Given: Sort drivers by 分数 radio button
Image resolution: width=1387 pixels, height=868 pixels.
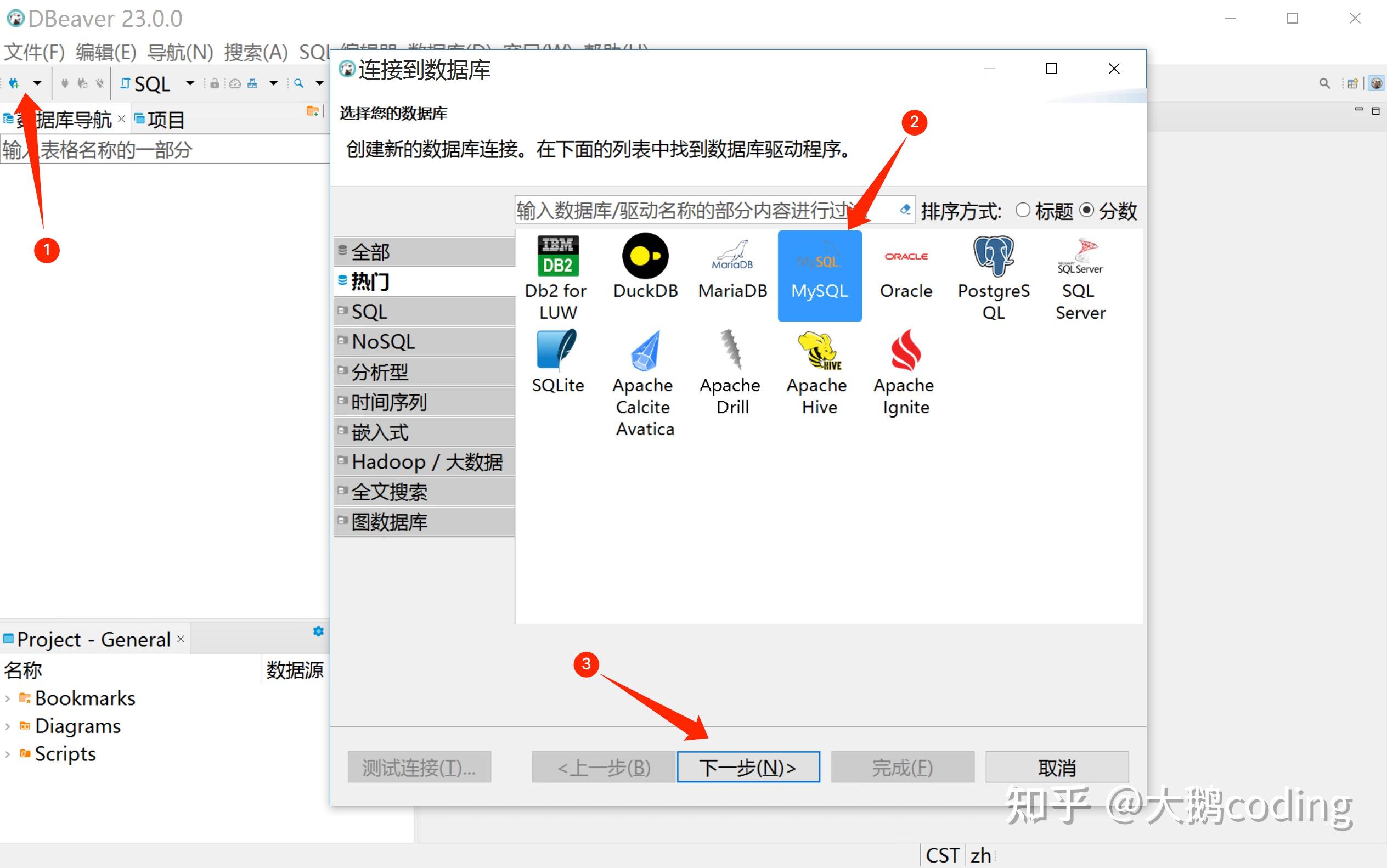Looking at the screenshot, I should (1086, 210).
